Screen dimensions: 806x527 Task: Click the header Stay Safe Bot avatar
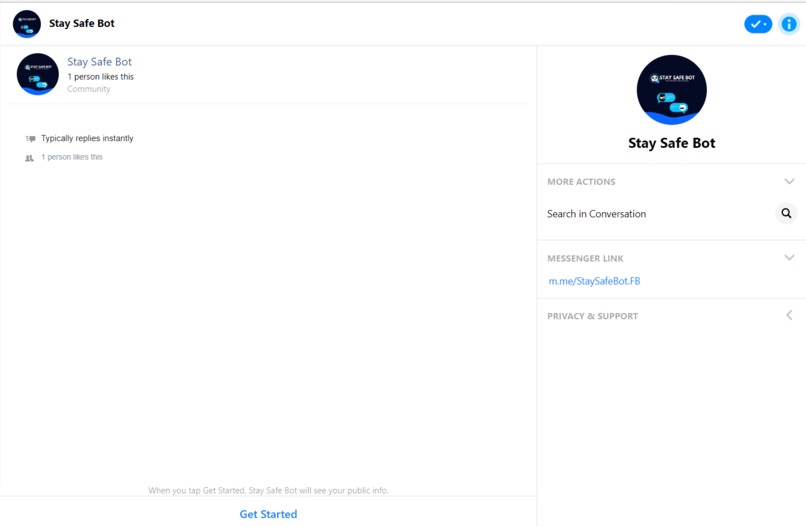coord(27,24)
